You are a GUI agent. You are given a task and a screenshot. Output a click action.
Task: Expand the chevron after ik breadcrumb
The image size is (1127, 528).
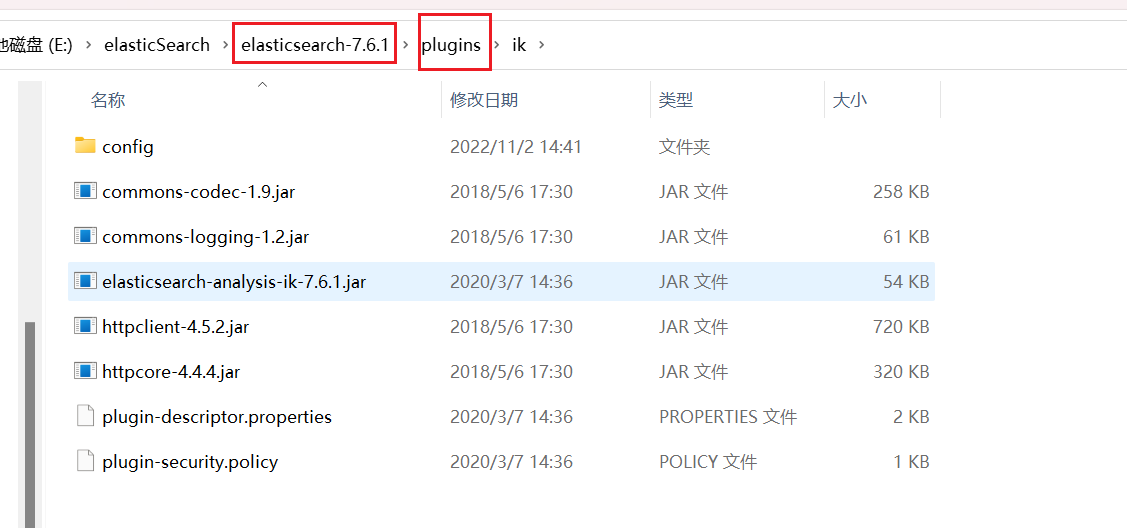(x=541, y=45)
